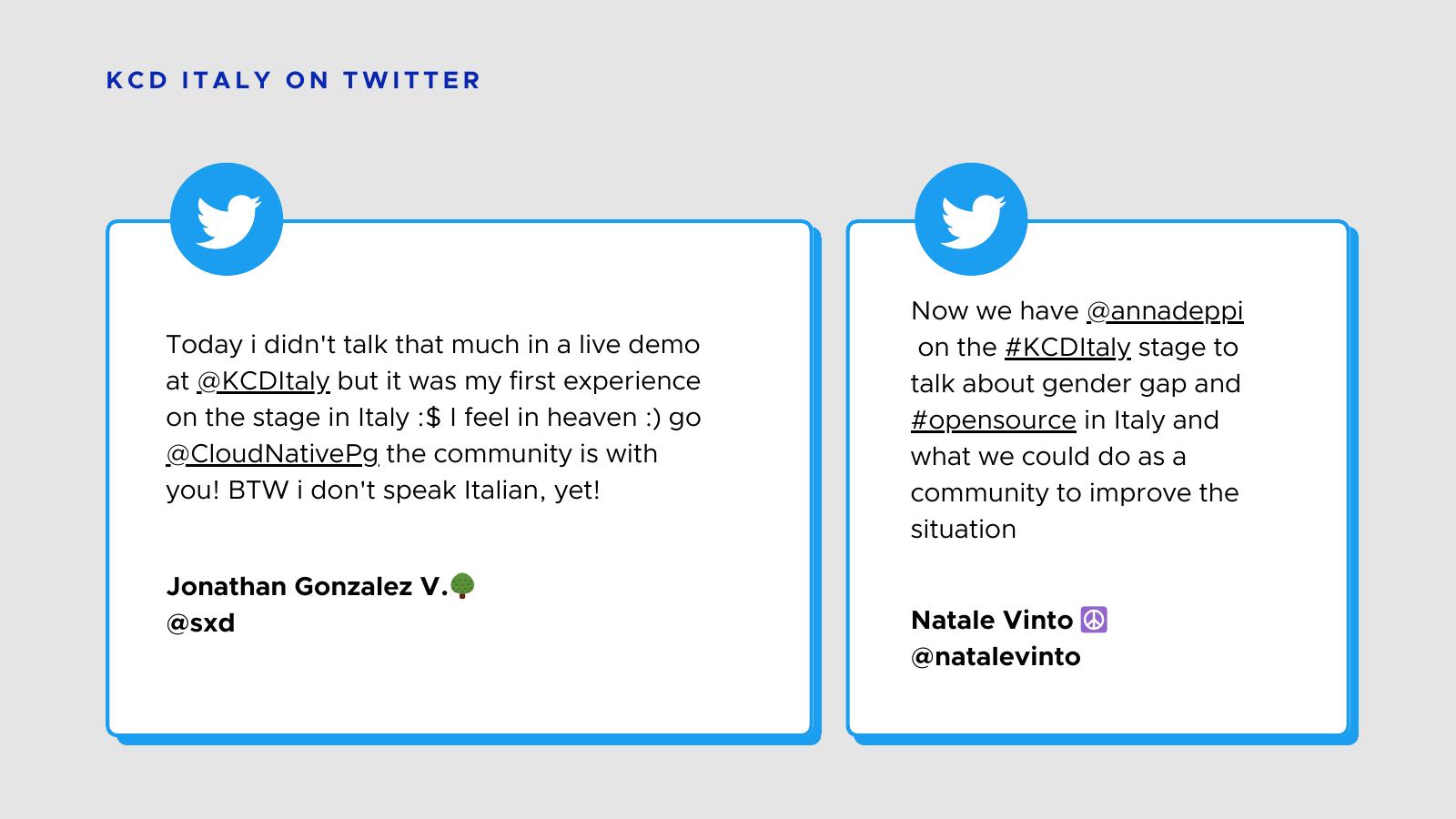The width and height of the screenshot is (1456, 819).
Task: Open the #opensource hashtag link
Action: click(x=993, y=420)
